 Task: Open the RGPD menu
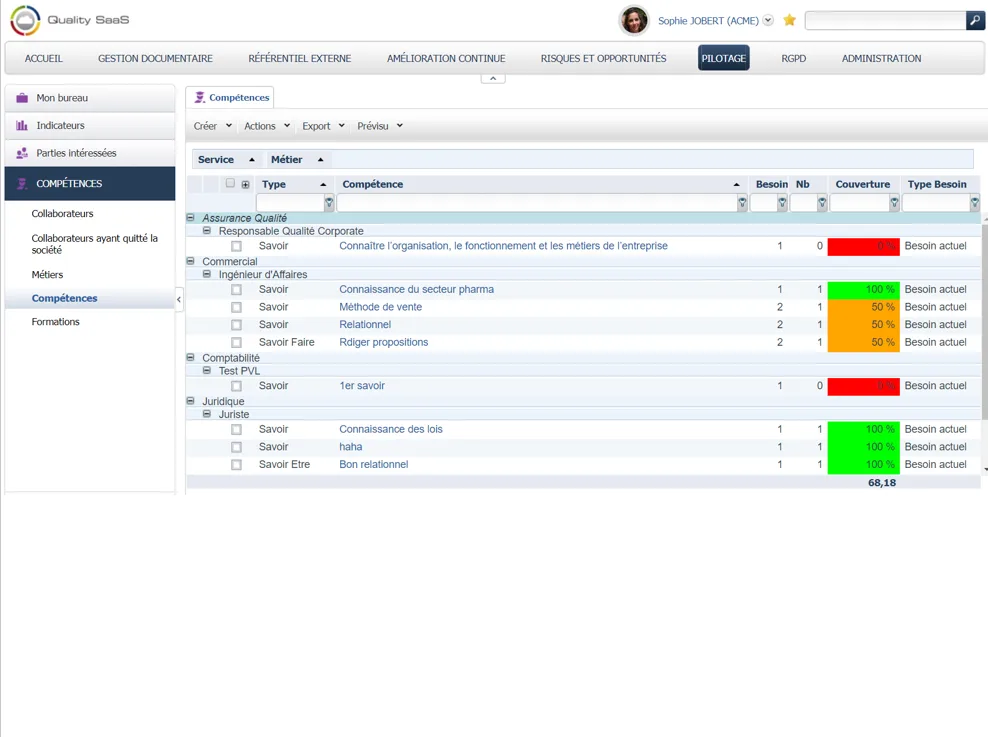[794, 59]
